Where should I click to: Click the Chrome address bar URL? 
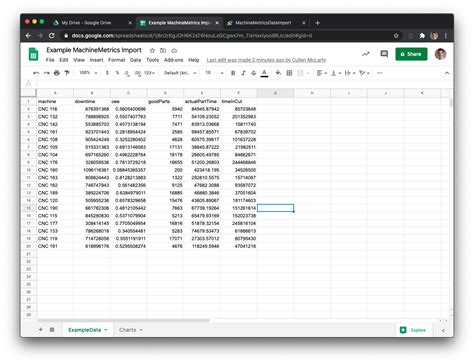click(192, 36)
